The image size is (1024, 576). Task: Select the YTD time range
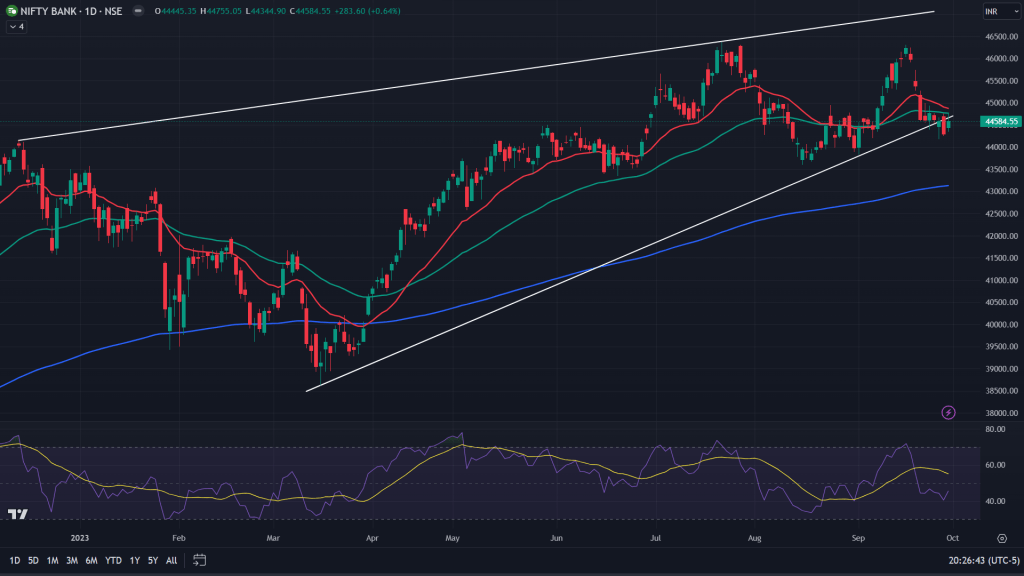pos(113,560)
